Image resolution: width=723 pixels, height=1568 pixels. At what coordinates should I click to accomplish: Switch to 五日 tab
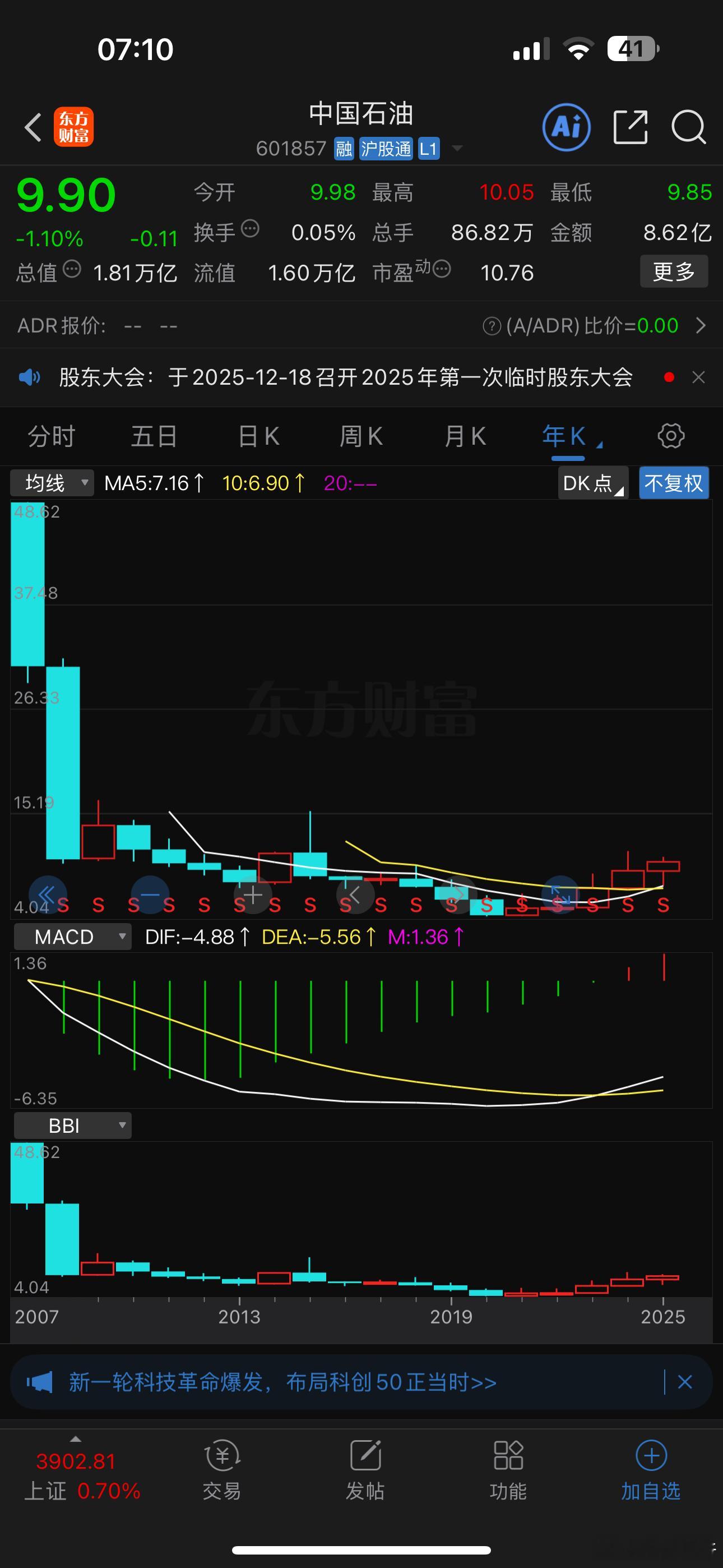155,436
